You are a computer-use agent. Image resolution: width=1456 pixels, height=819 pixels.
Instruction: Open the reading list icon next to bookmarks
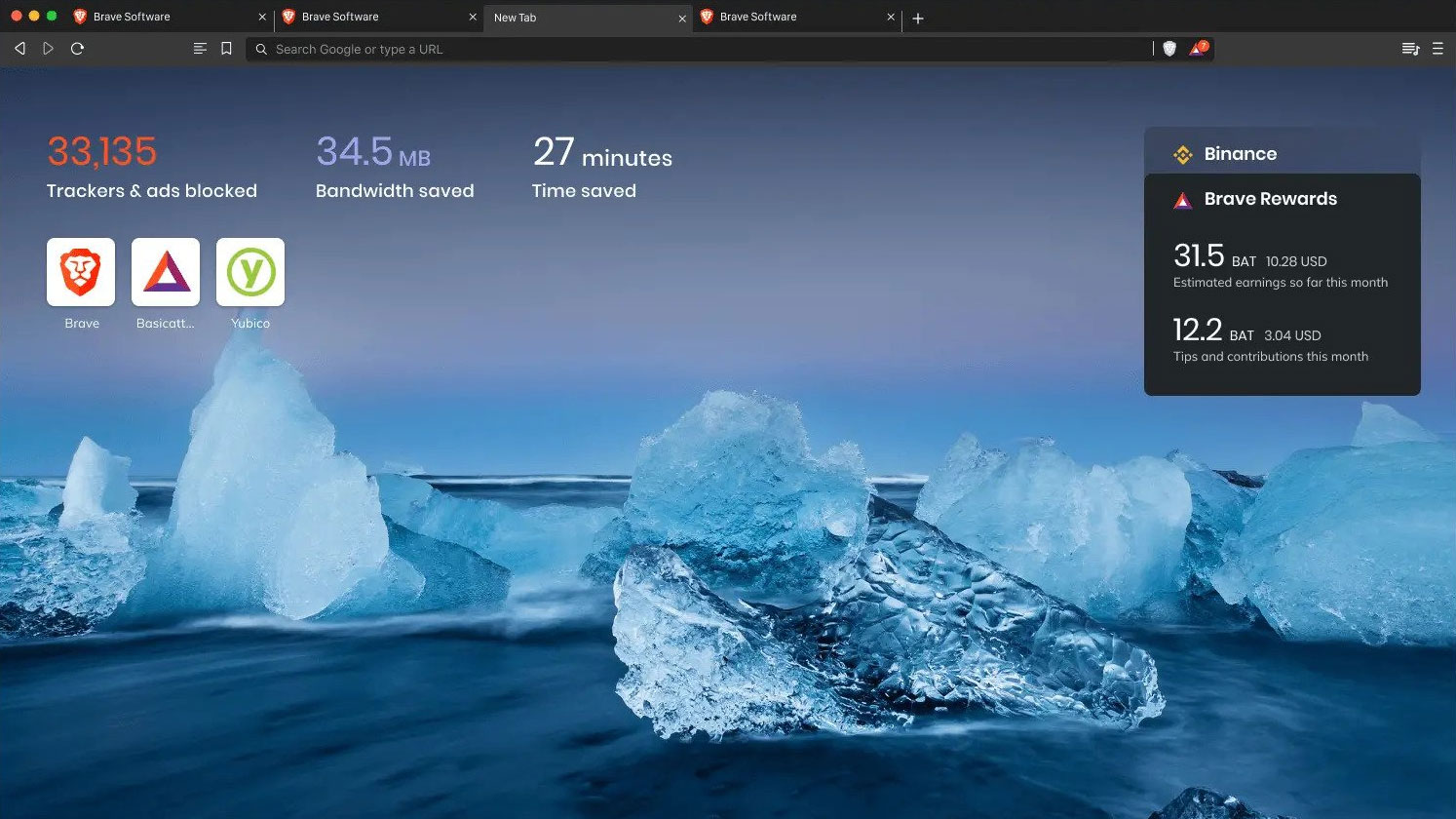(200, 48)
